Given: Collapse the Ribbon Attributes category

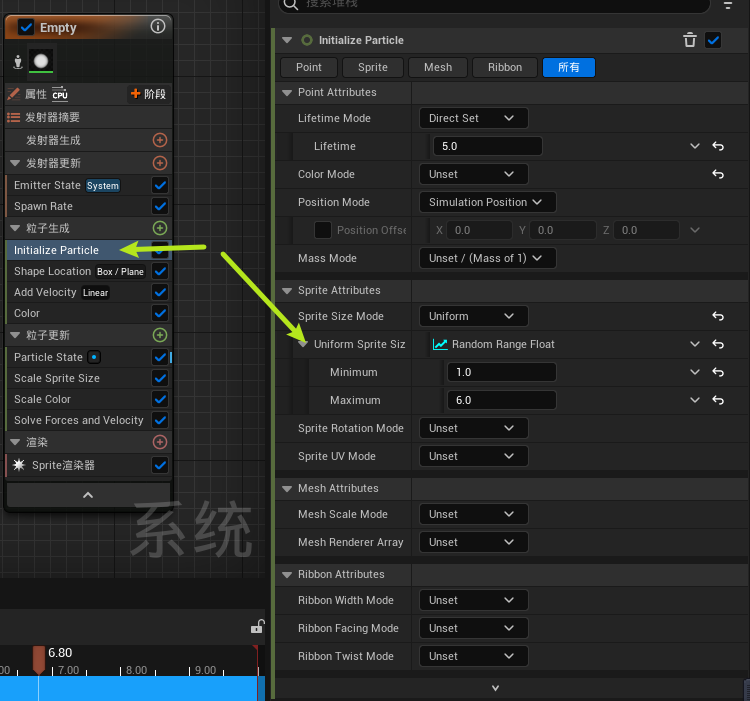Looking at the screenshot, I should pyautogui.click(x=287, y=575).
